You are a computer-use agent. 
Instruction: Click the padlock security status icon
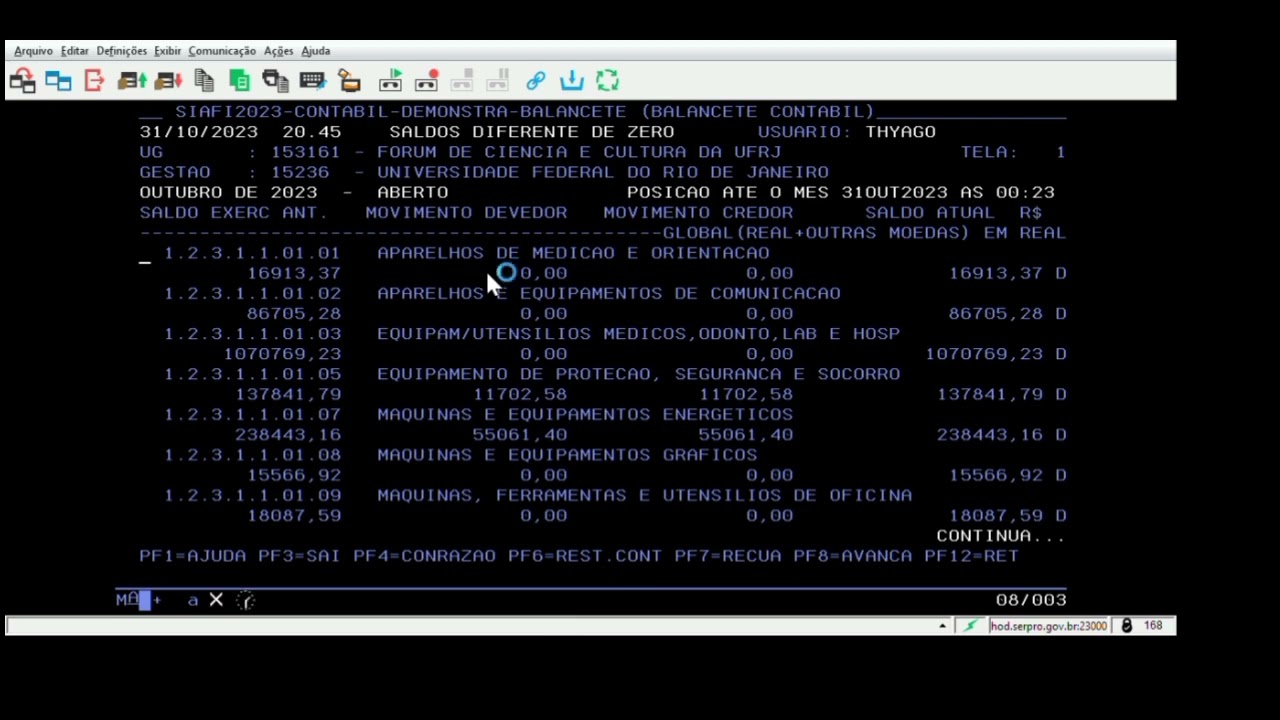tap(1126, 626)
